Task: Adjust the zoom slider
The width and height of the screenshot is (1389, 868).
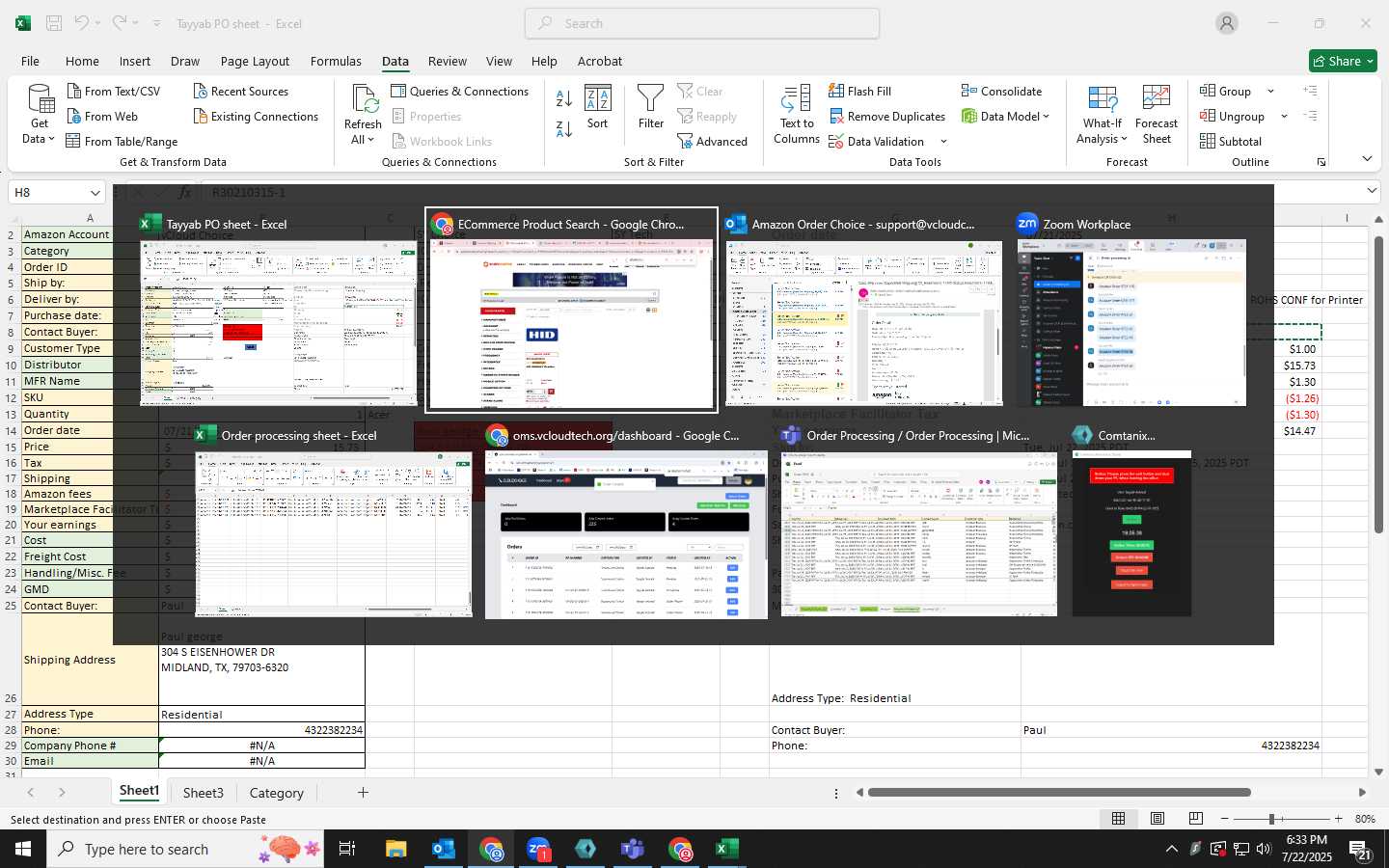Action: click(1271, 819)
